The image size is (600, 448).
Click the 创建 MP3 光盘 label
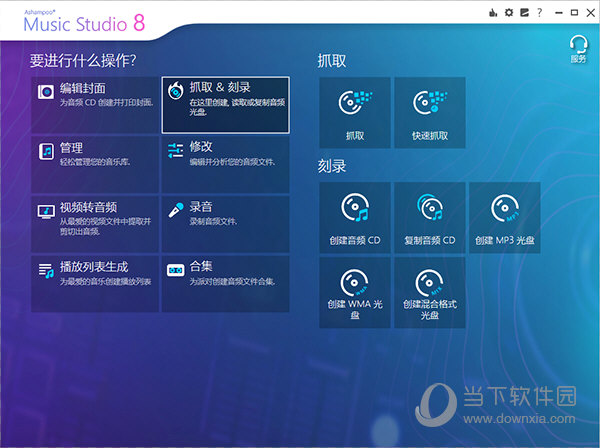pos(505,240)
